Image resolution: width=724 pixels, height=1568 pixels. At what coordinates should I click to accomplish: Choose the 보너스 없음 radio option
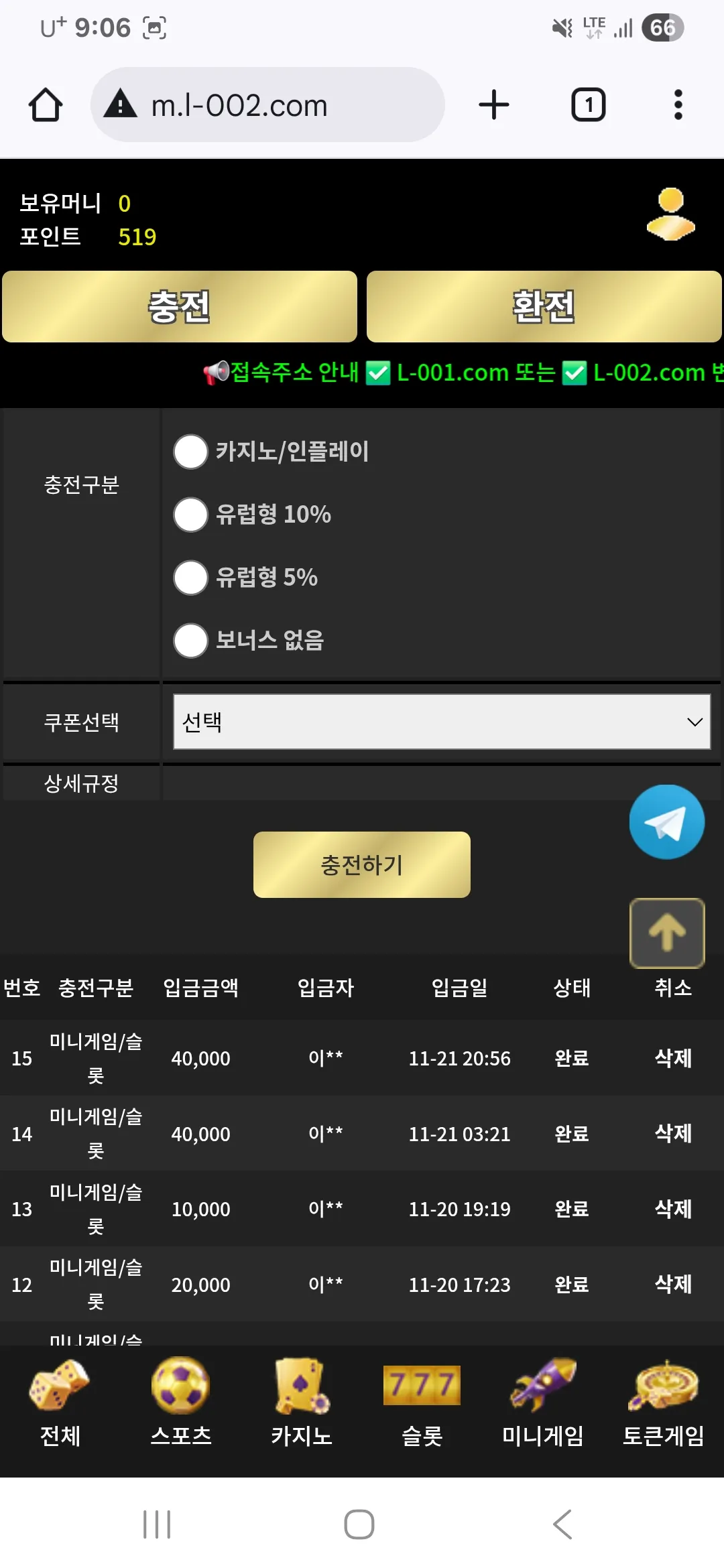pyautogui.click(x=191, y=641)
